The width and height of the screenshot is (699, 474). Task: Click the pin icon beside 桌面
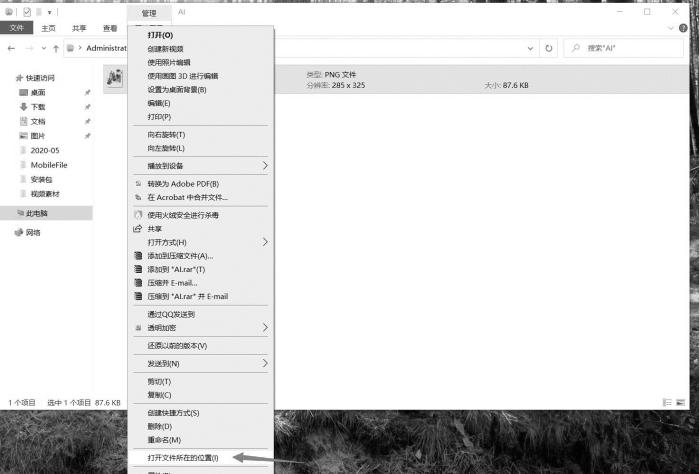tap(87, 92)
